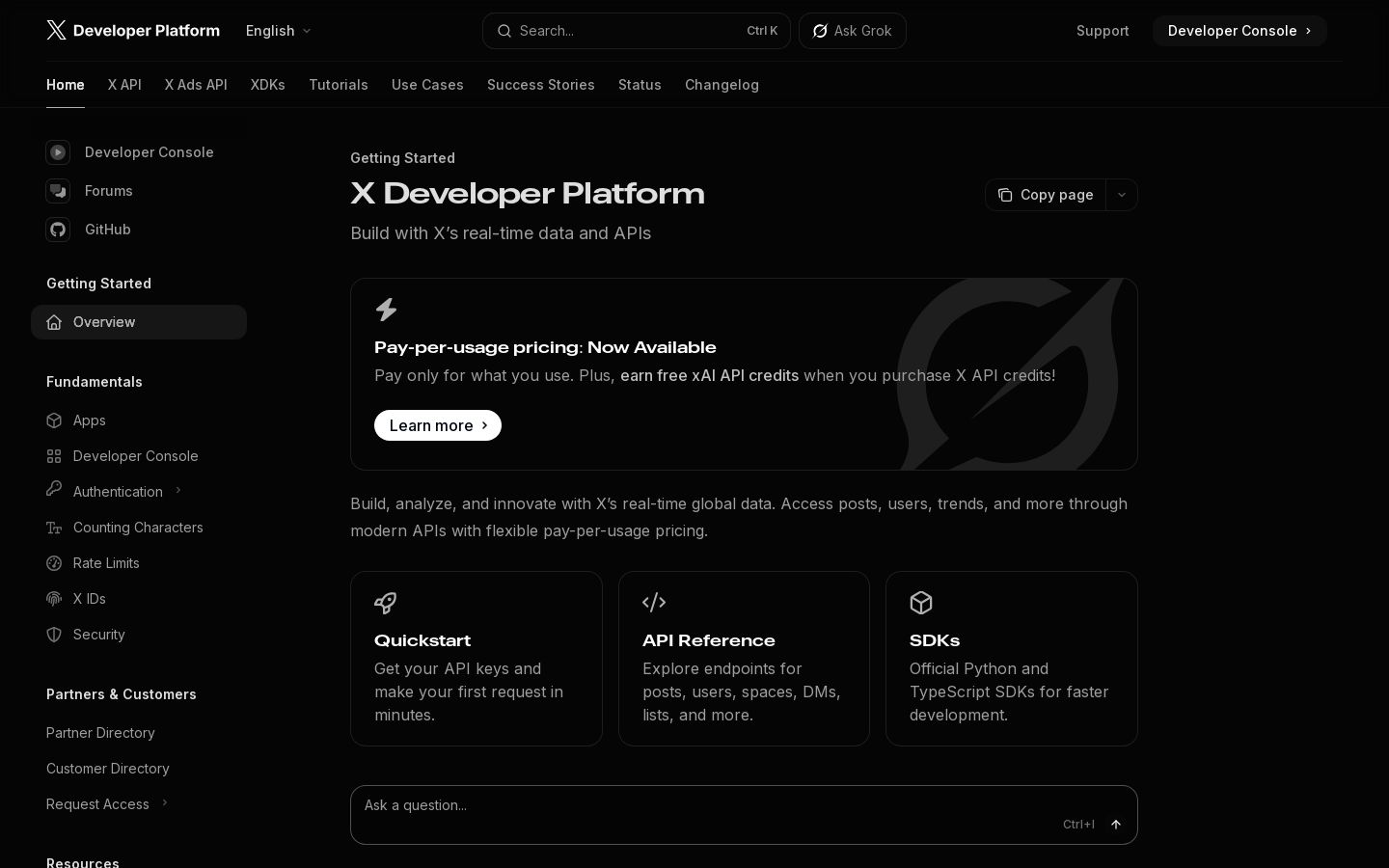The height and width of the screenshot is (868, 1389).
Task: Expand the Request Access submenu chevron
Action: click(165, 803)
